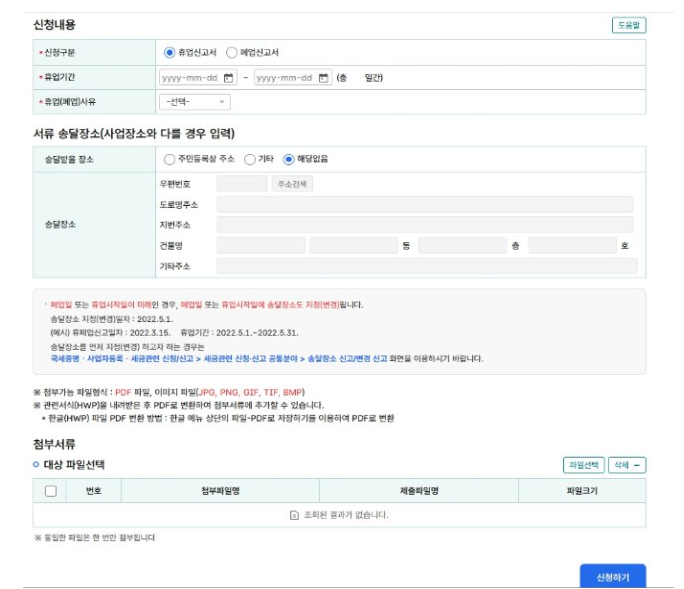Click the 송달받을 장소 row label
The image size is (684, 589).
click(69, 159)
